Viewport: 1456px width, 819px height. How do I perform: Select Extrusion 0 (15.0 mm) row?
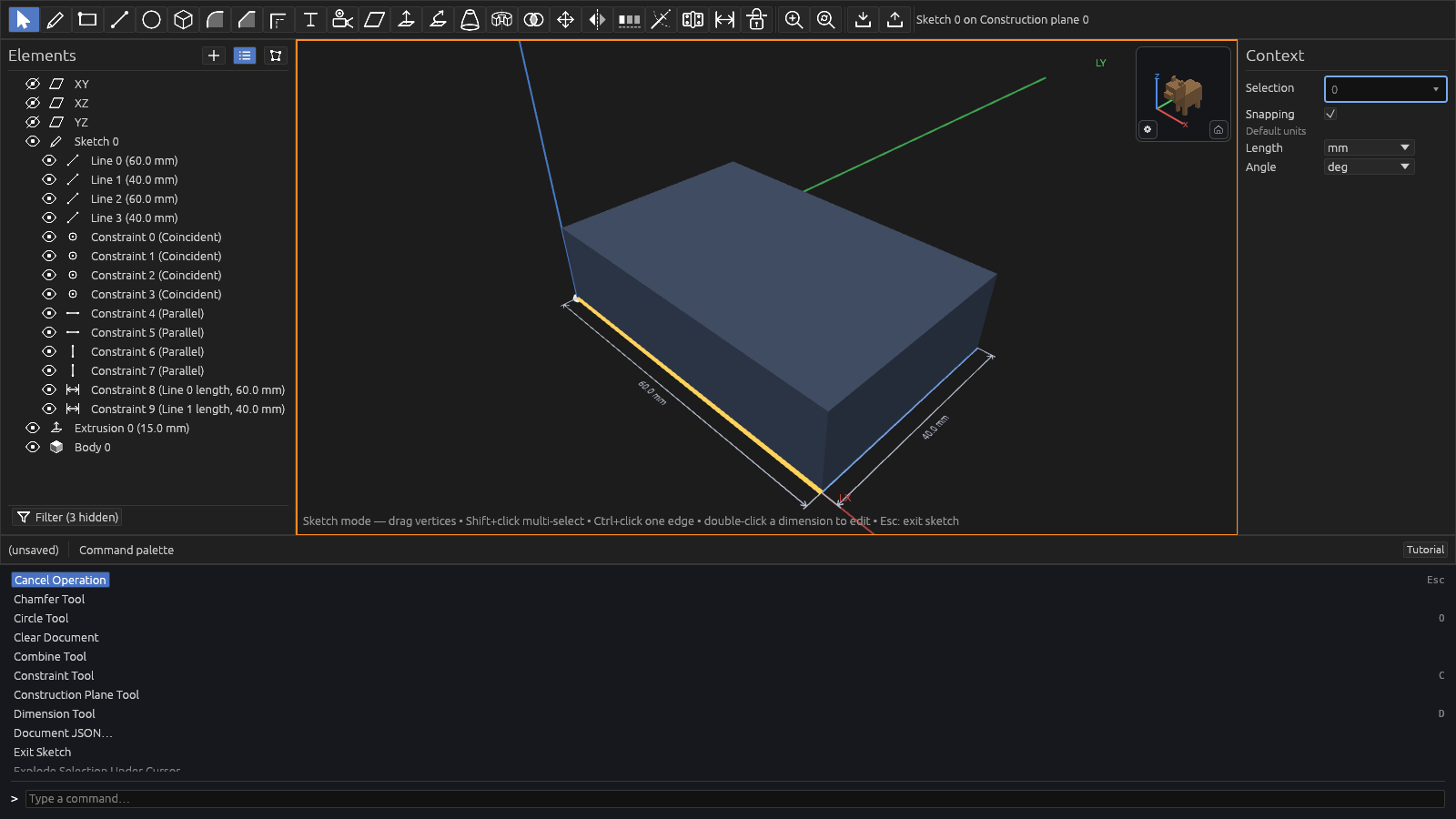132,428
